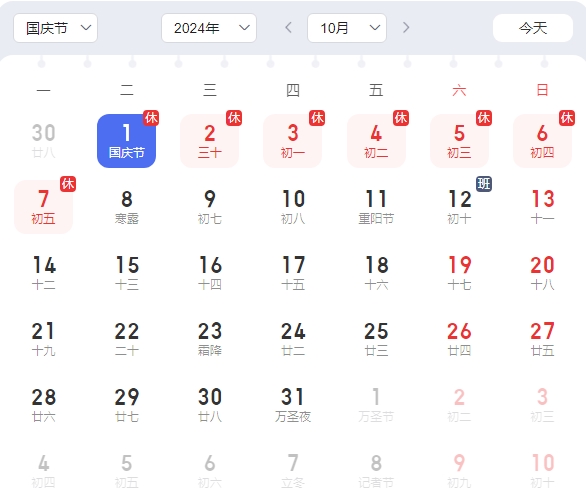Select October 3 初一
586x492 pixels.
point(293,141)
